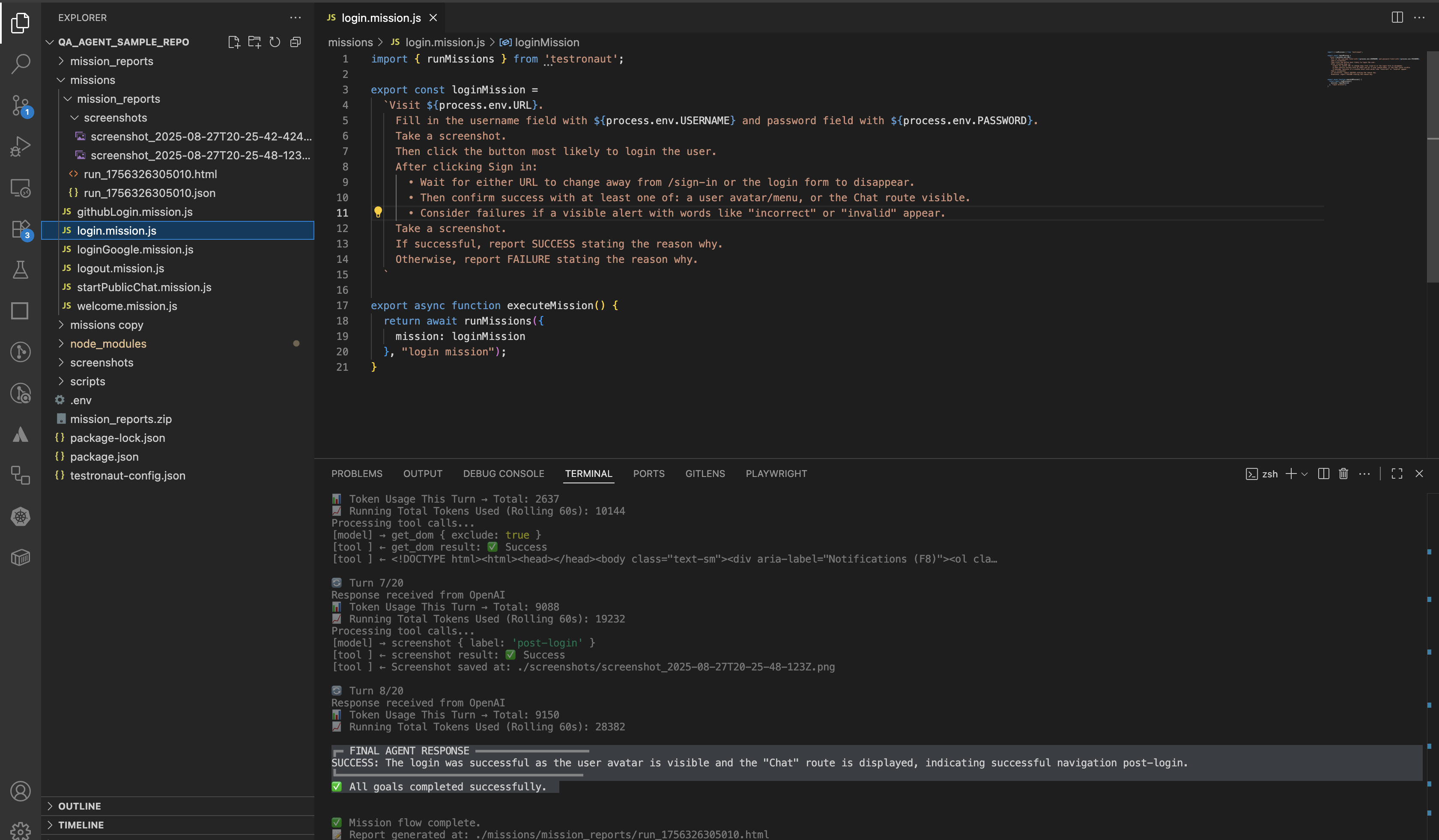Viewport: 1439px width, 840px height.
Task: Split the terminal panel
Action: coord(1323,474)
